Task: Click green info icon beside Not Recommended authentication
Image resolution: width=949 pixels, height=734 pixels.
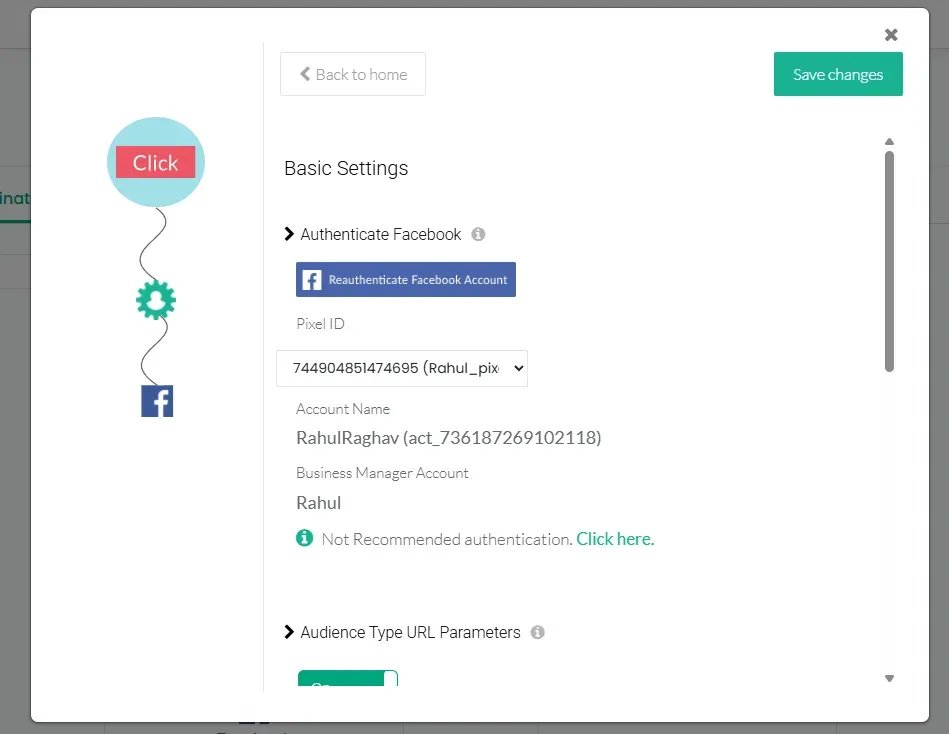Action: tap(304, 537)
